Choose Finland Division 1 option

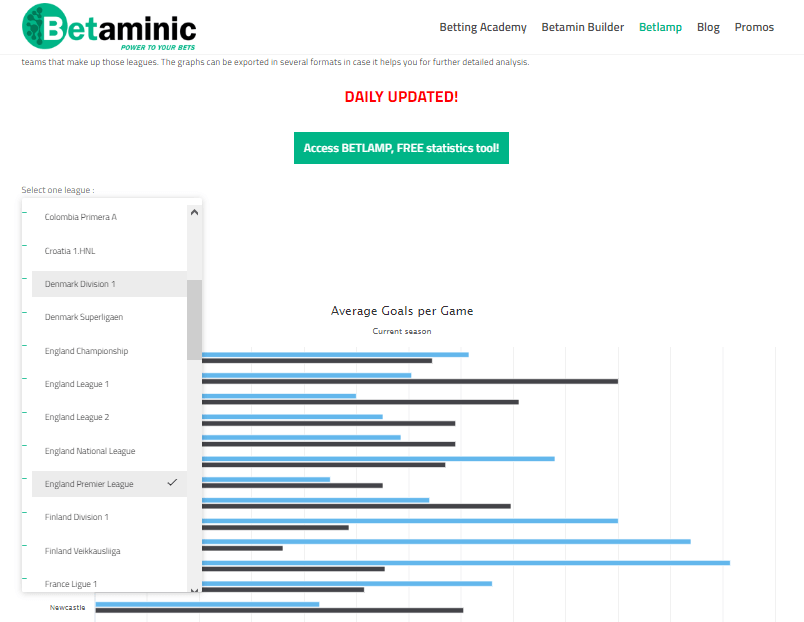[x=109, y=517]
